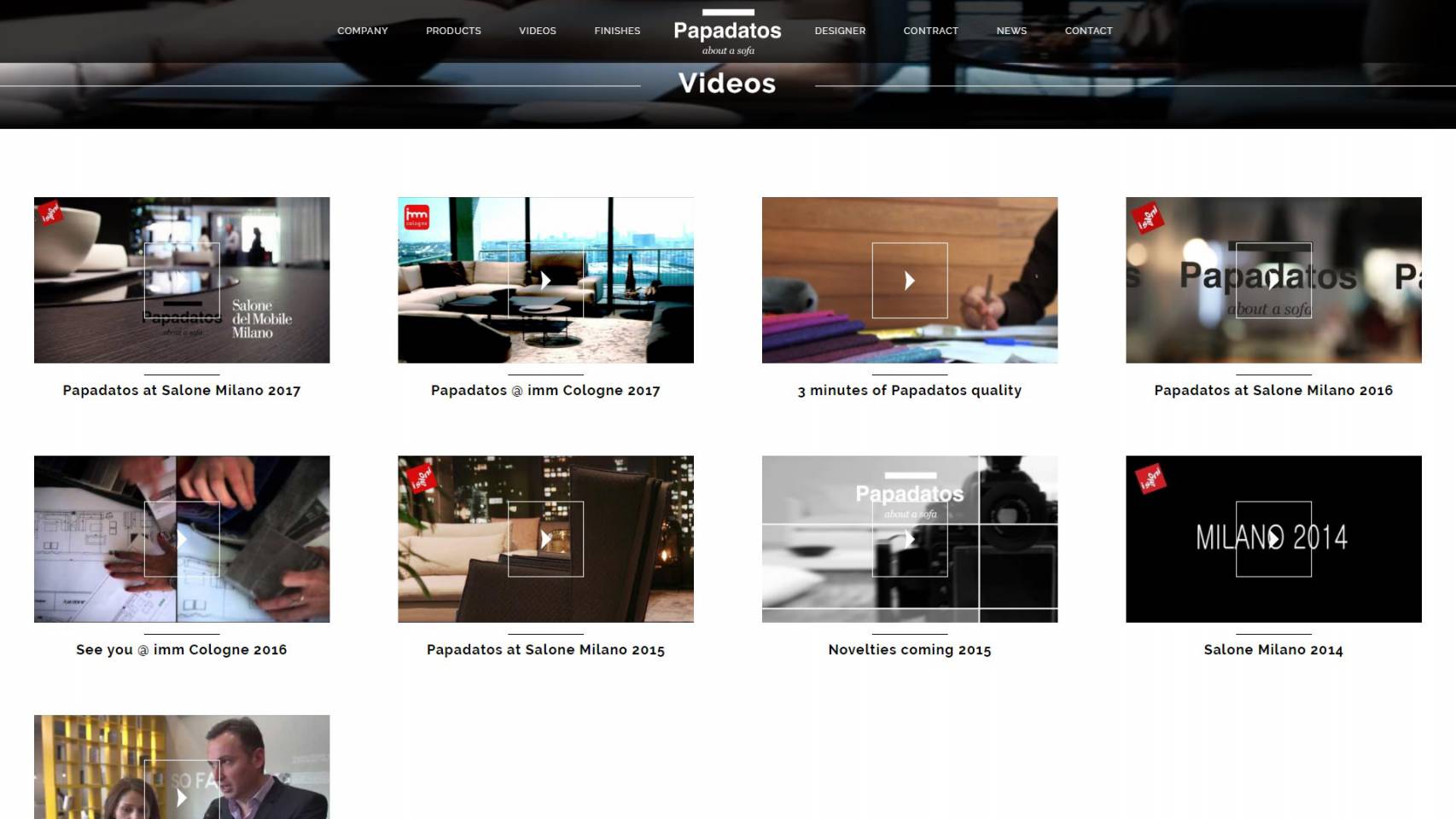Play the Milano 2014 video
The height and width of the screenshot is (819, 1456).
[1273, 539]
